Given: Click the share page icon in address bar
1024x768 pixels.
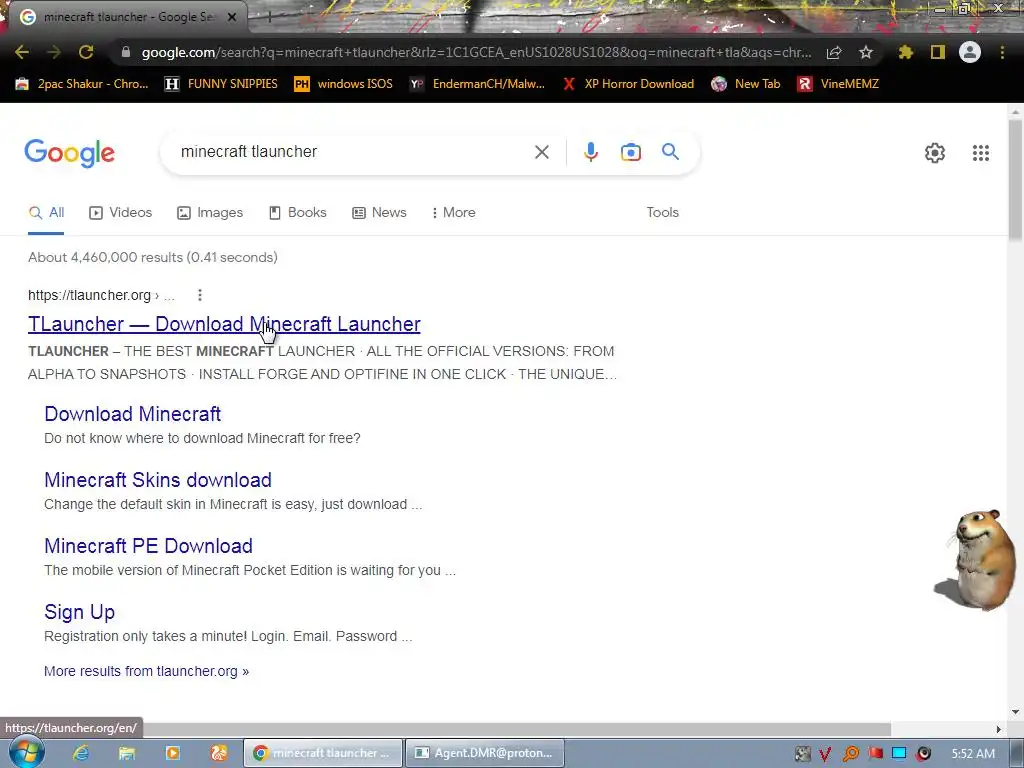Looking at the screenshot, I should click(x=834, y=52).
